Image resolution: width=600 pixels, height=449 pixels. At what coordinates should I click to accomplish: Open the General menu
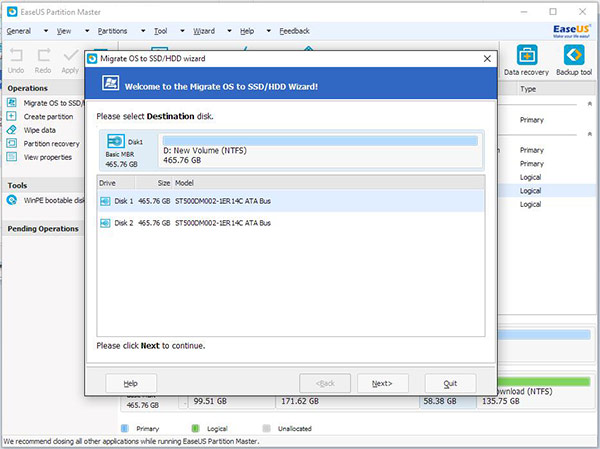pyautogui.click(x=19, y=31)
